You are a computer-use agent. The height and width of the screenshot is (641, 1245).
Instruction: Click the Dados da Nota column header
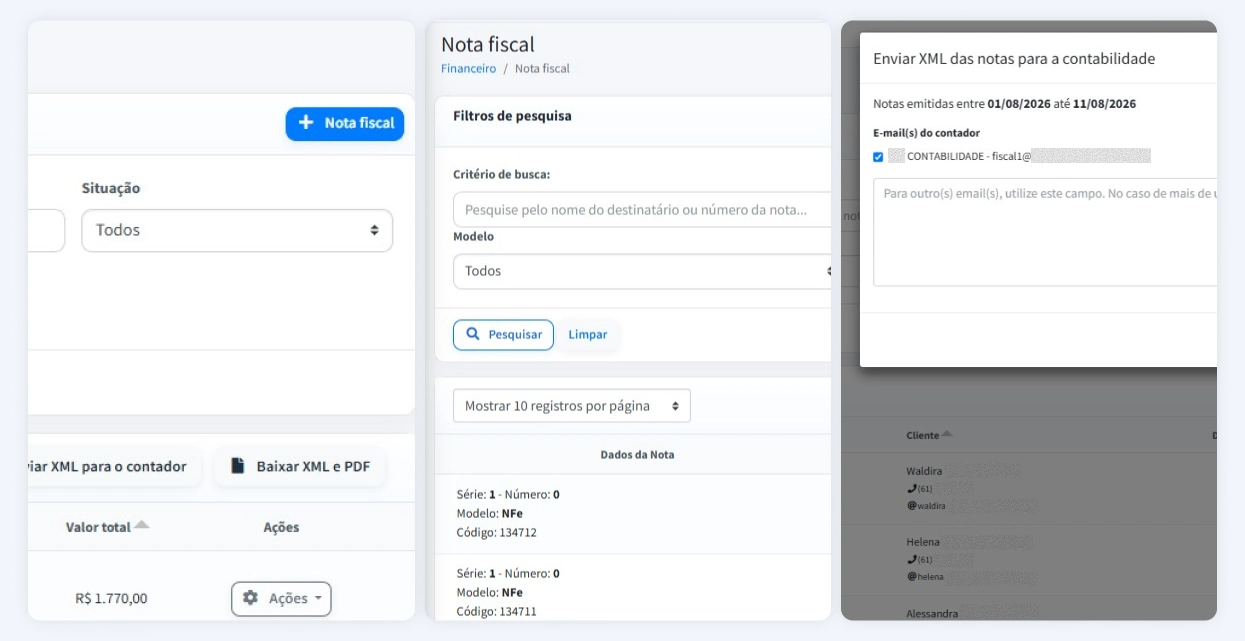point(637,454)
